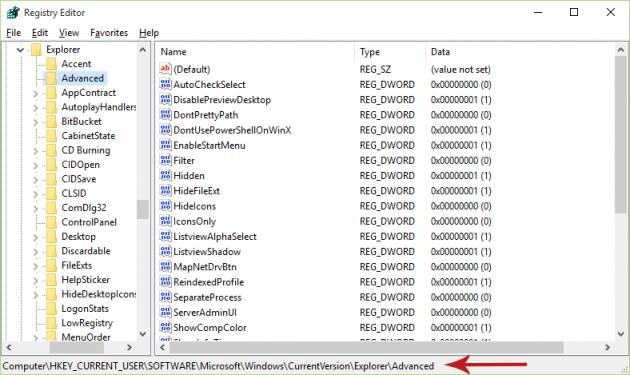Click the REG_SZ type cell of (Default)

tap(375, 70)
